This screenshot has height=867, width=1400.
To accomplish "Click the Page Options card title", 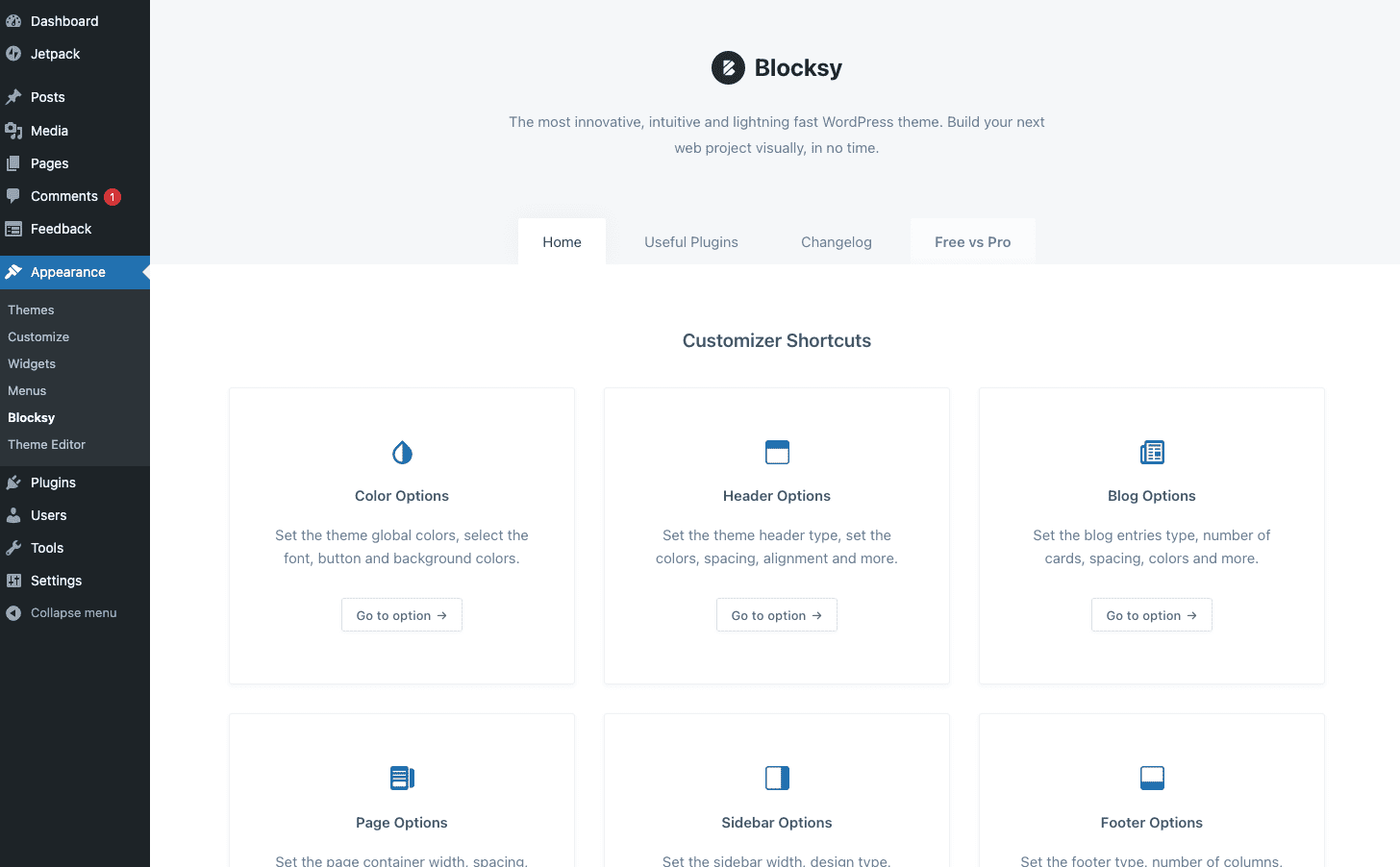I will tap(402, 823).
